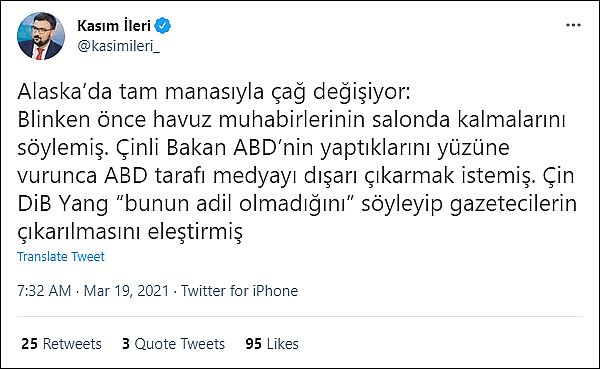Click Translate Tweet

point(61,256)
